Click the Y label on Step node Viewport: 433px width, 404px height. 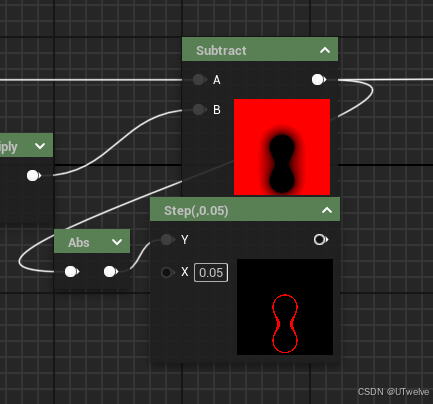point(185,240)
